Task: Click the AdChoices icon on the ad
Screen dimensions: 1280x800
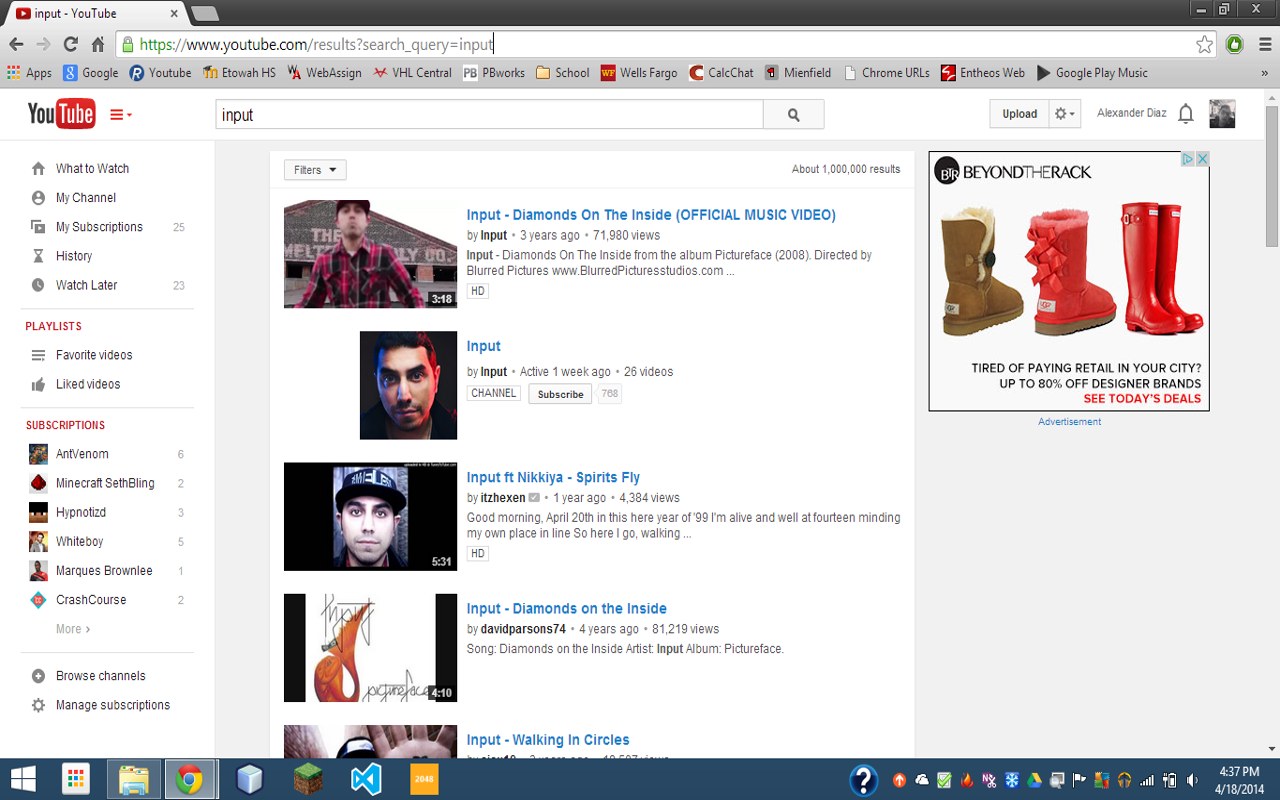Action: click(1188, 159)
